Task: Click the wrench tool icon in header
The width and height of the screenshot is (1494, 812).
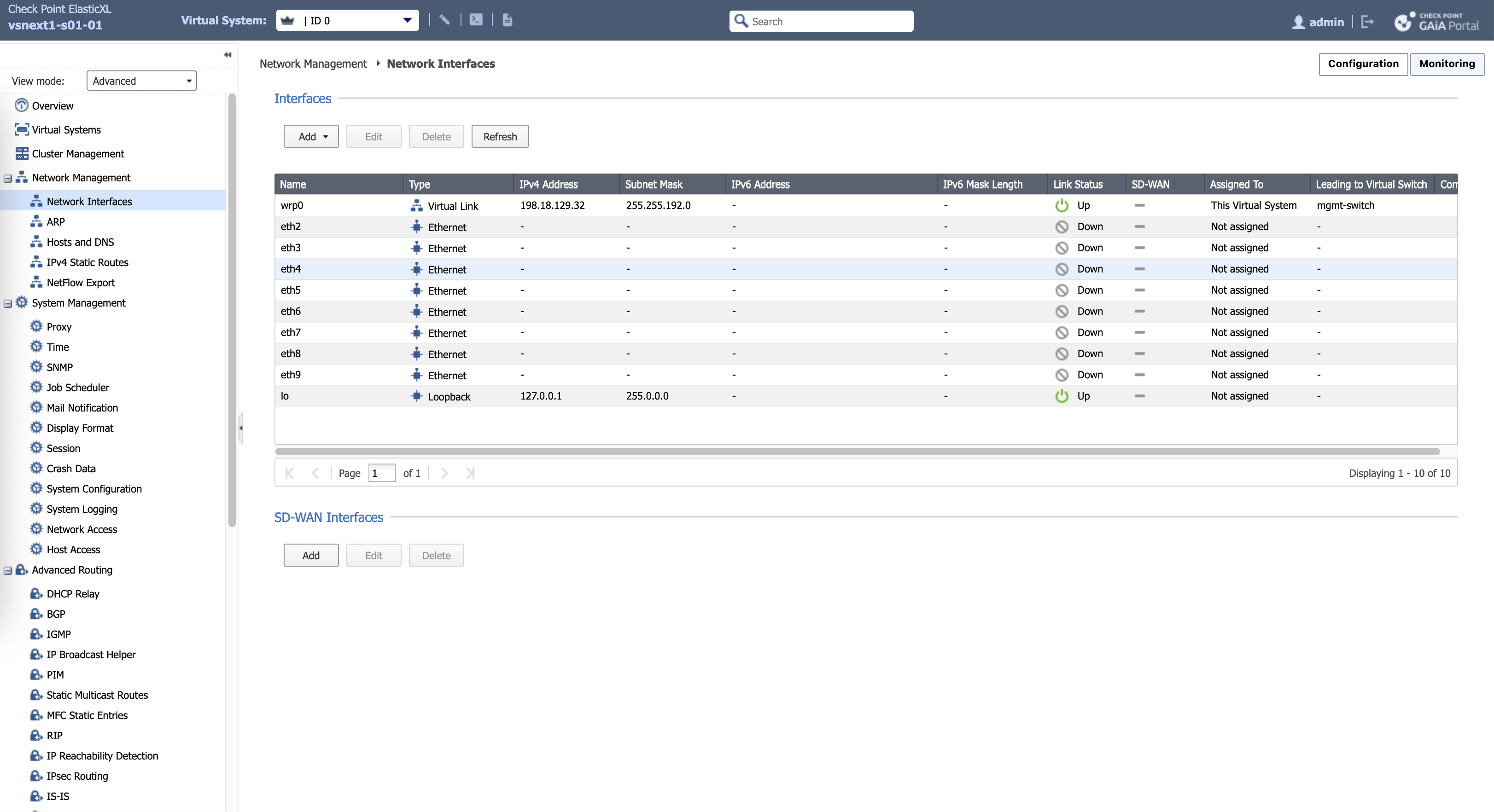Action: tap(444, 20)
